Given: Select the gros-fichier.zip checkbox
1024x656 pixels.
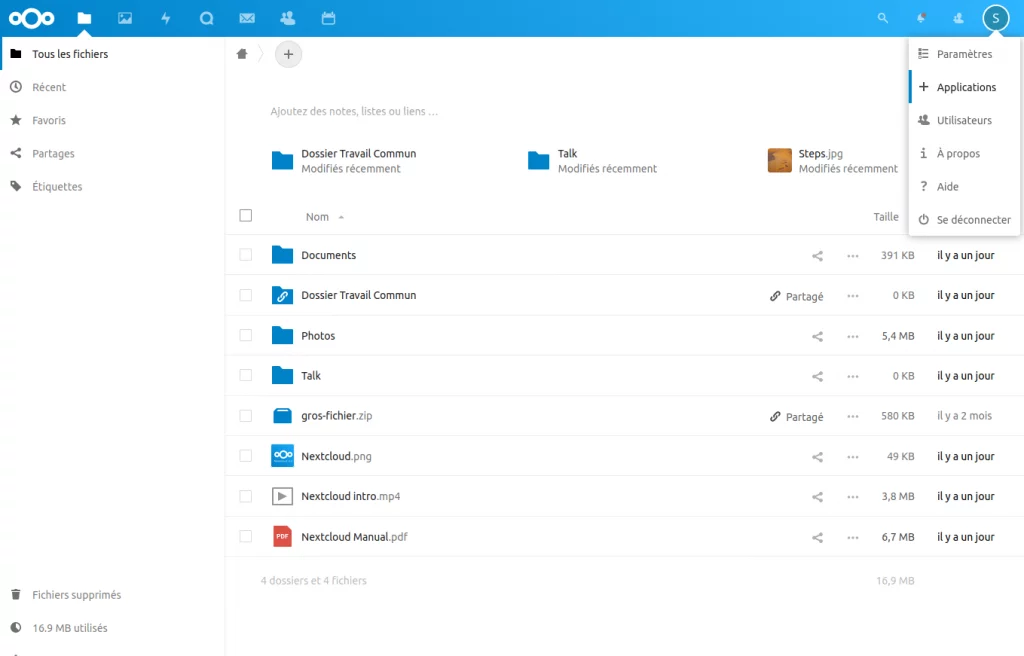Looking at the screenshot, I should tap(246, 416).
